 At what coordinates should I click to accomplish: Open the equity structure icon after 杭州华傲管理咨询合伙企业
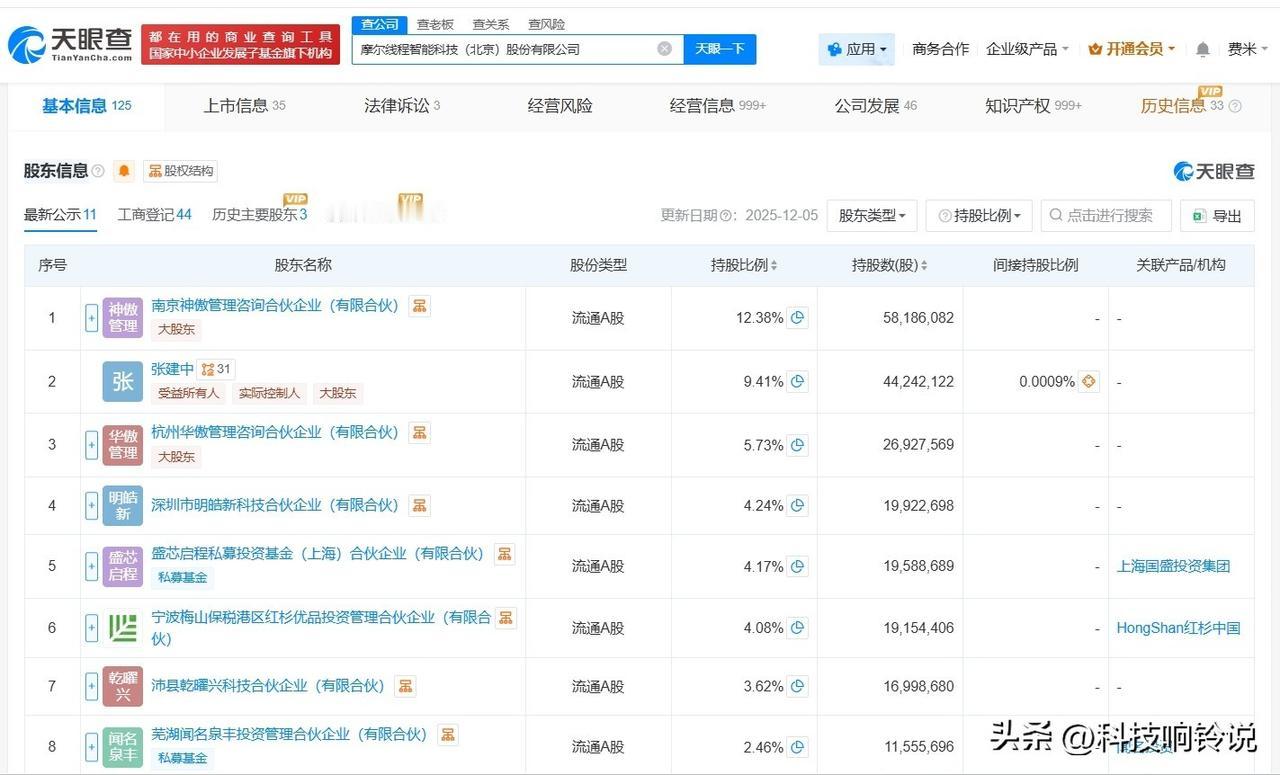pyautogui.click(x=420, y=433)
